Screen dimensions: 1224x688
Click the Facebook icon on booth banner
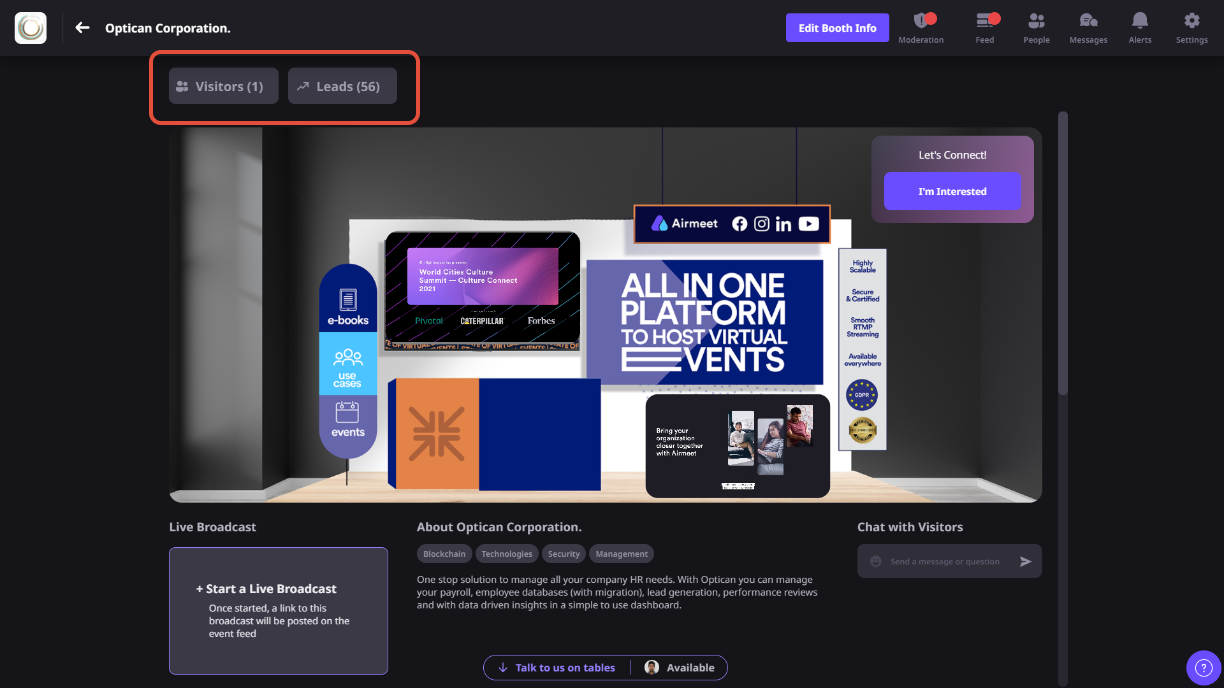(x=740, y=224)
